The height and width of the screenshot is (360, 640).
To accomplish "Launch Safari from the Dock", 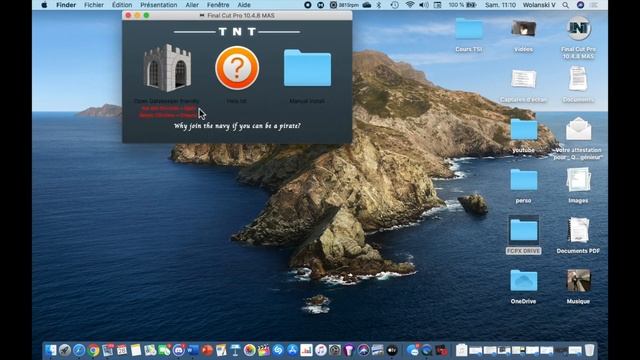I will tap(79, 350).
